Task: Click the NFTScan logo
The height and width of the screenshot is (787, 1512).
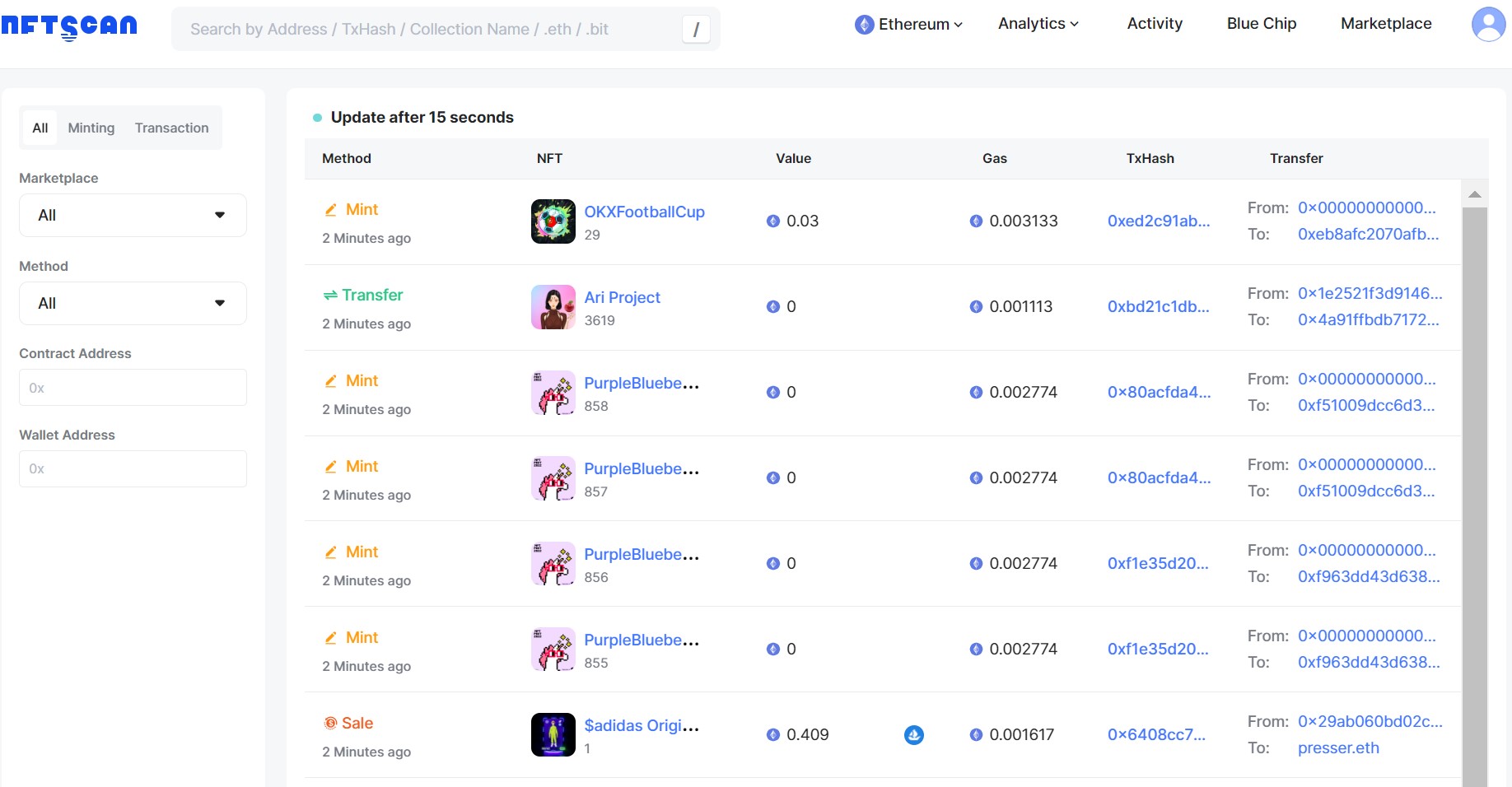Action: (69, 26)
